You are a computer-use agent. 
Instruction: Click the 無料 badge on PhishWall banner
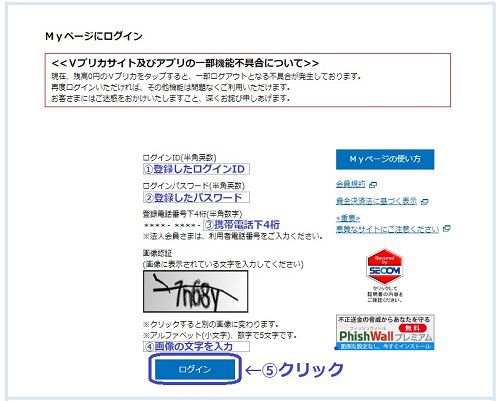(x=413, y=328)
